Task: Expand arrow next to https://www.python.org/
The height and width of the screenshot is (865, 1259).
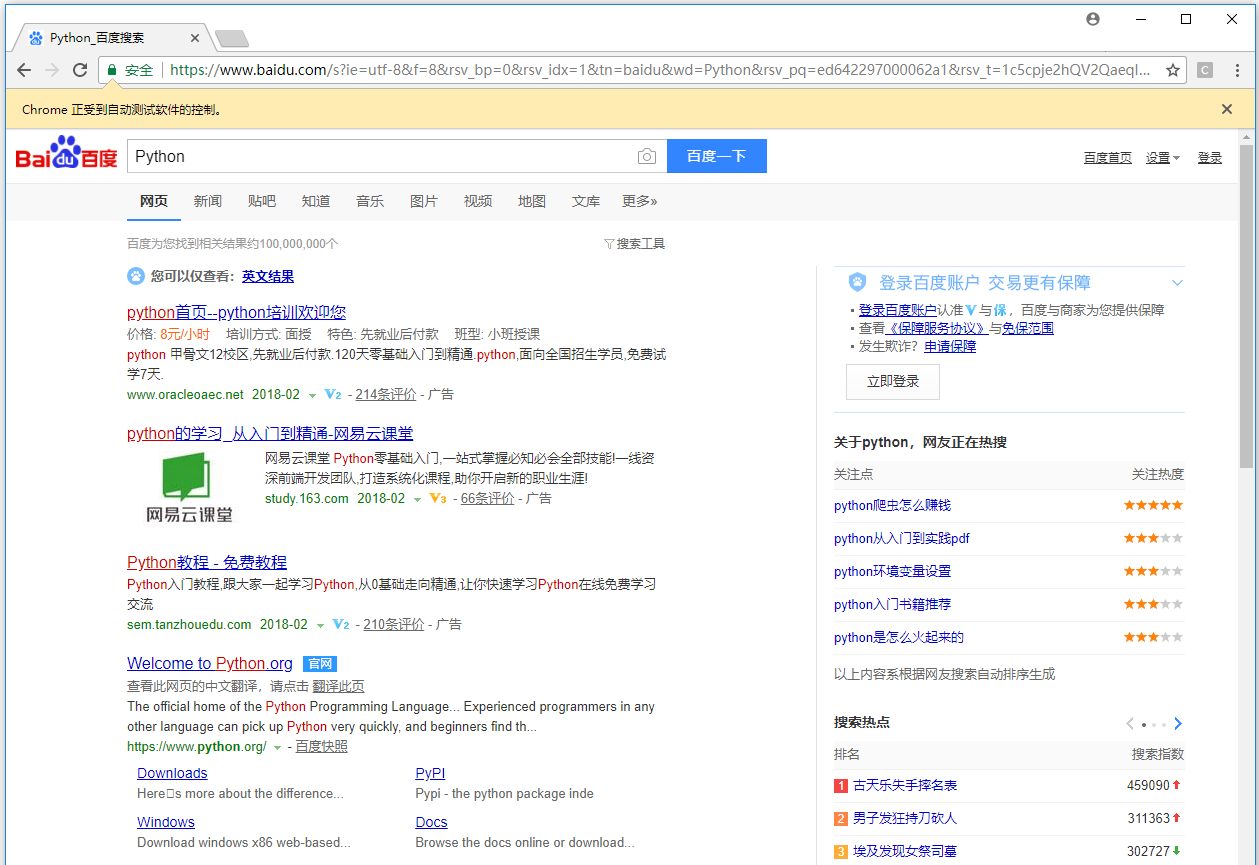Action: 277,747
